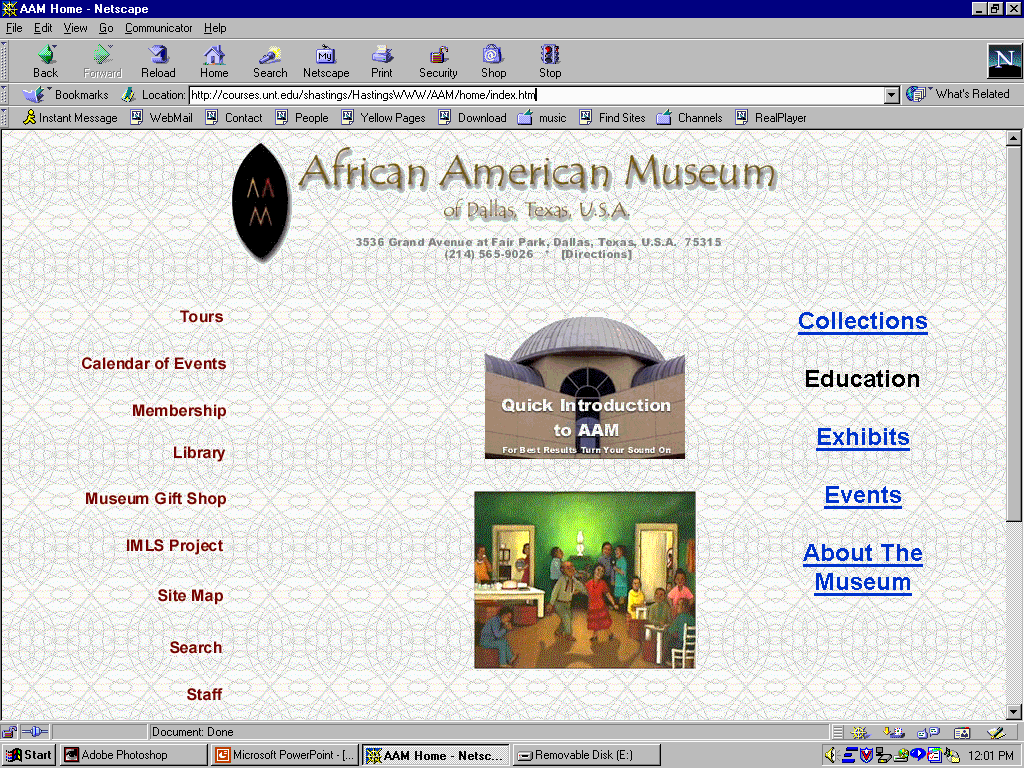Reload the current page
The image size is (1024, 768).
click(158, 61)
